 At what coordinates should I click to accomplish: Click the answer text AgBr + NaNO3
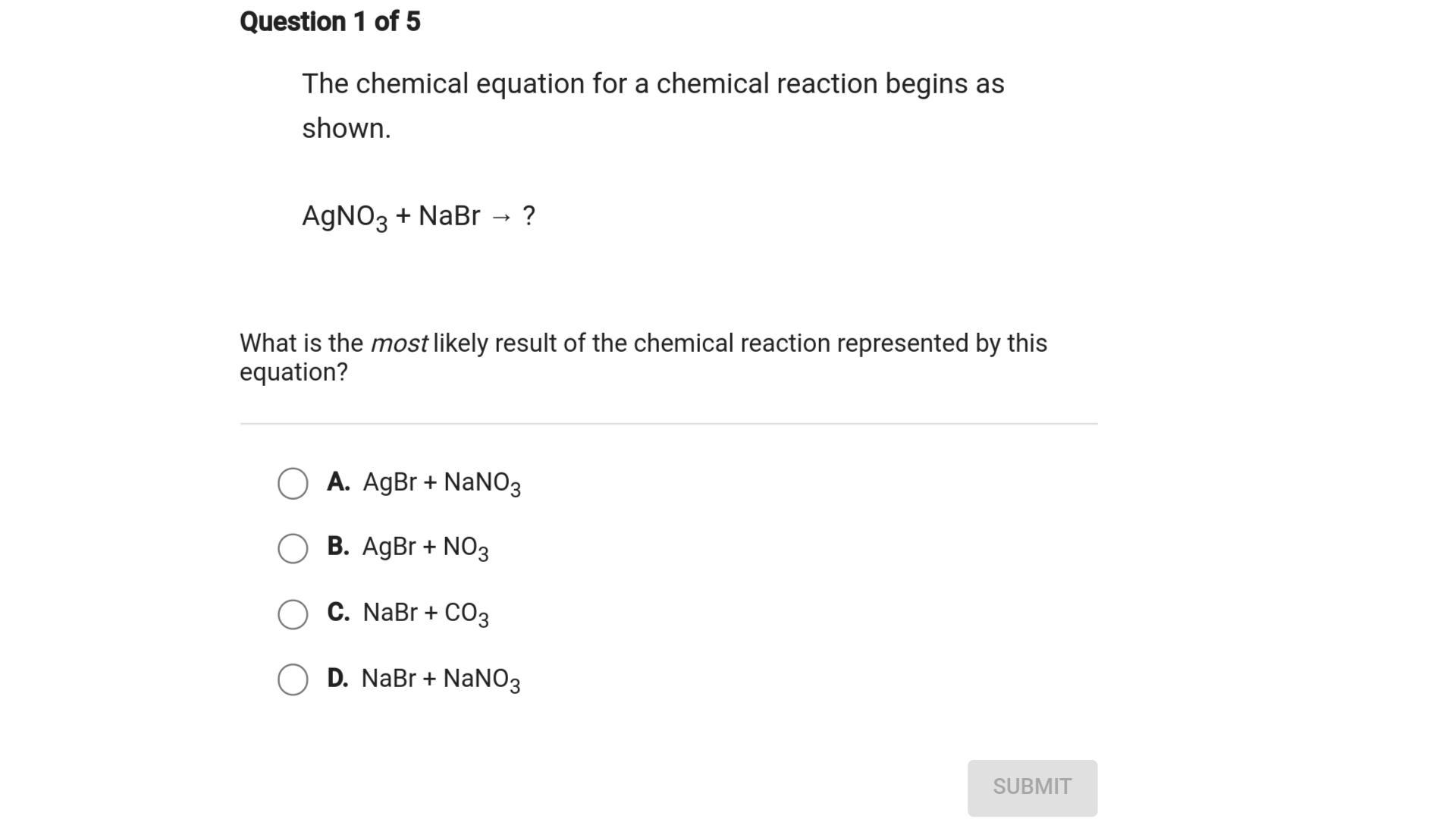click(441, 482)
